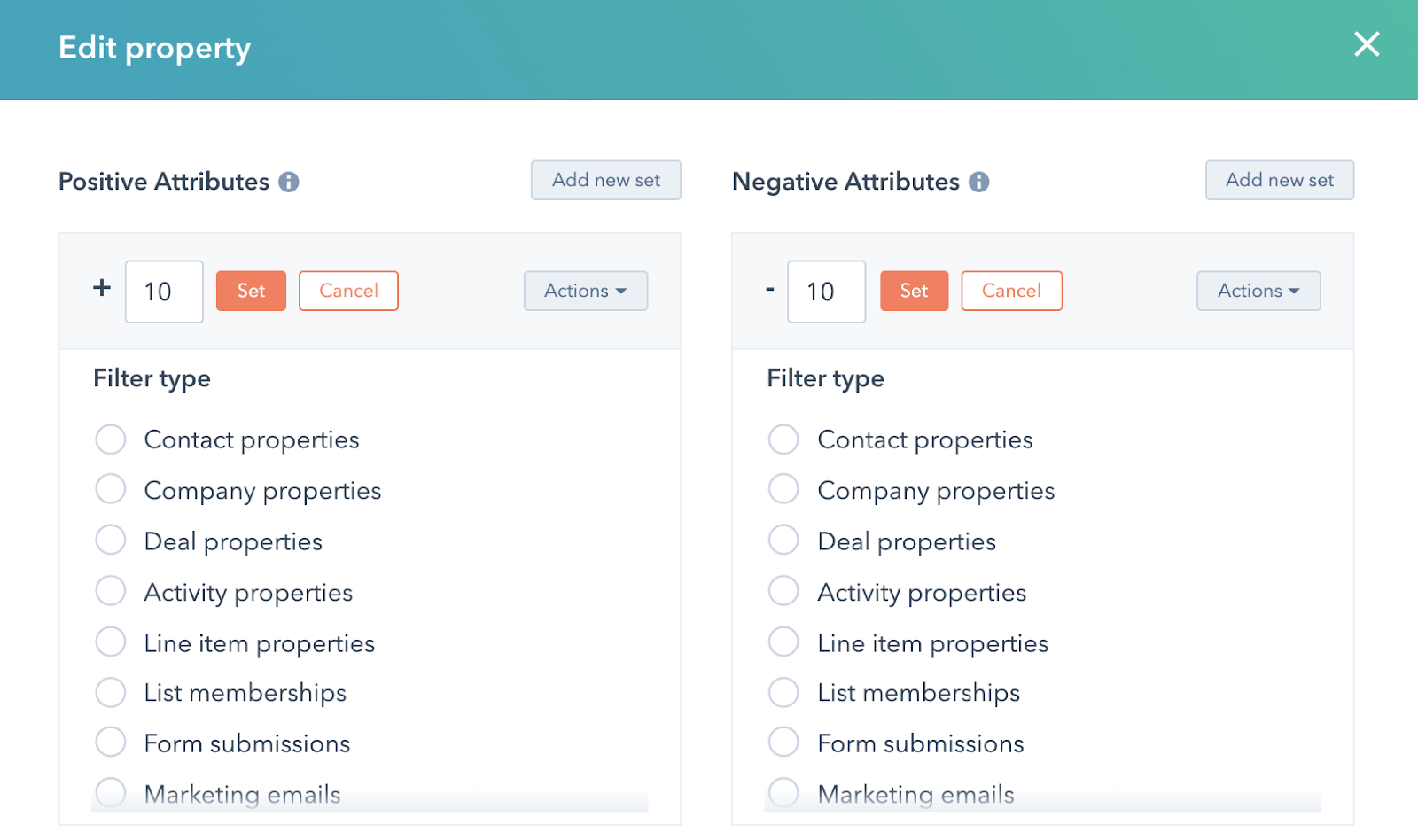Click the Filter type label under Negative Attributes
Viewport: 1418px width, 840px height.
[825, 379]
